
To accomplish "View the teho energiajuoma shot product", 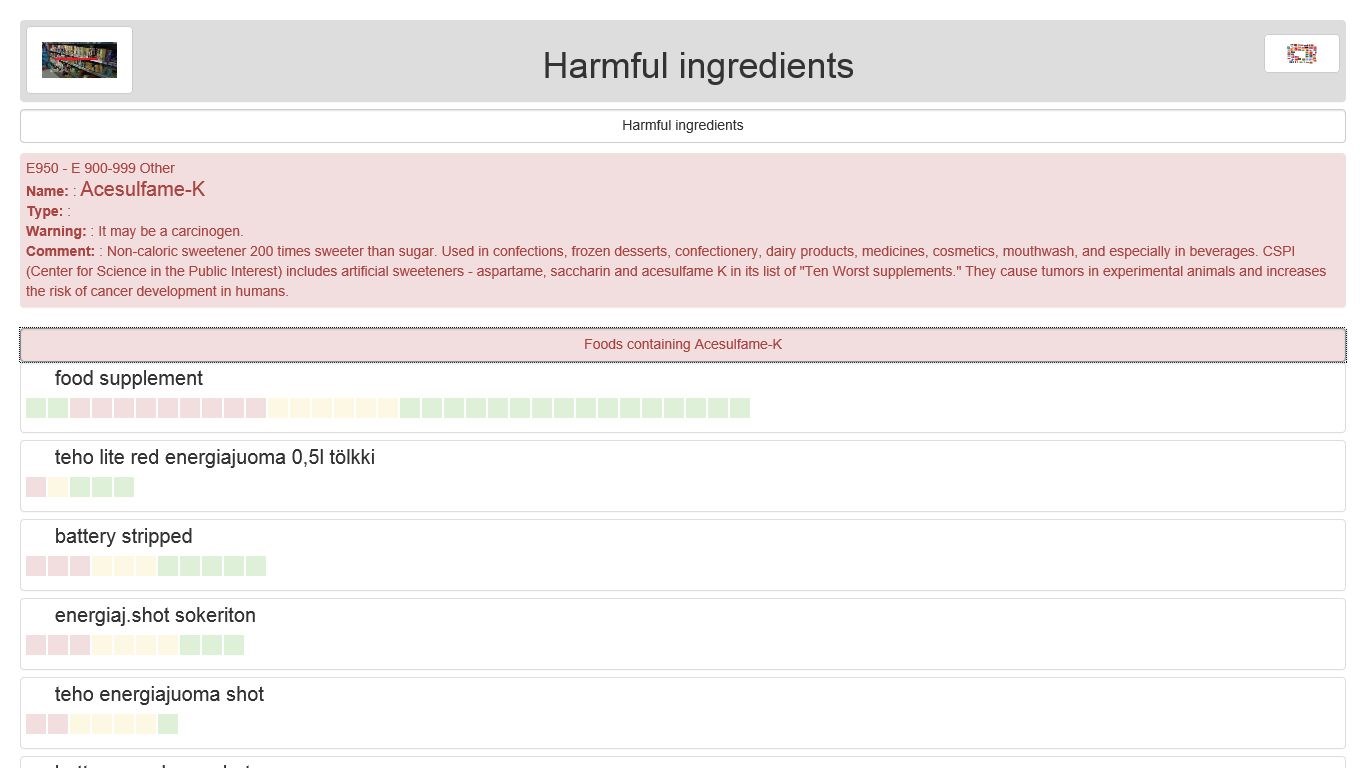I will coord(159,694).
